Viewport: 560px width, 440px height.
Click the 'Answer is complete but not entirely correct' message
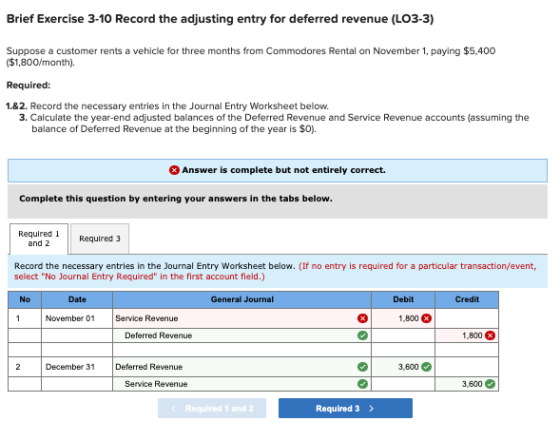point(284,170)
